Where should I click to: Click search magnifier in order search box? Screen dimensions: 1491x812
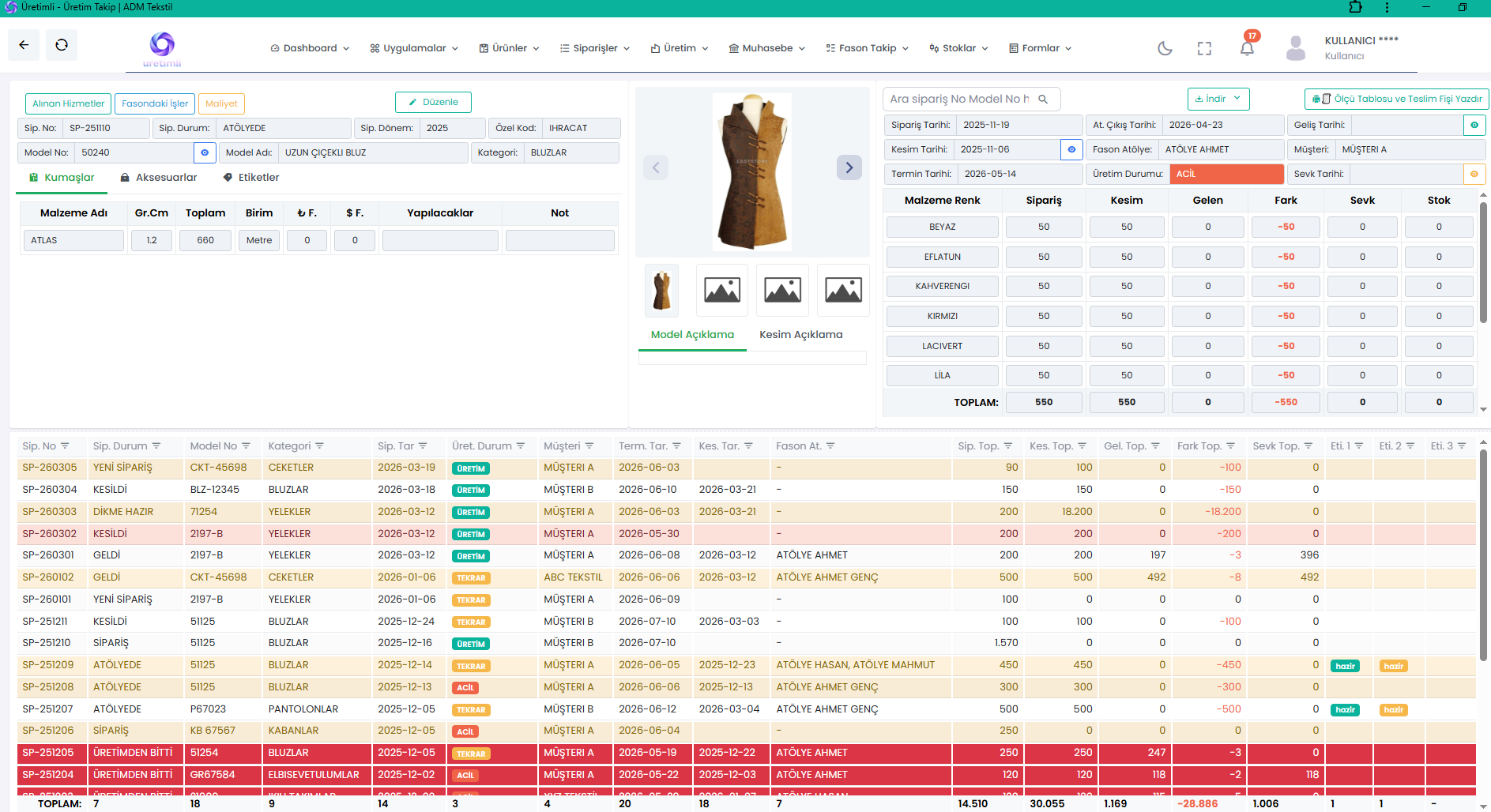point(1043,99)
